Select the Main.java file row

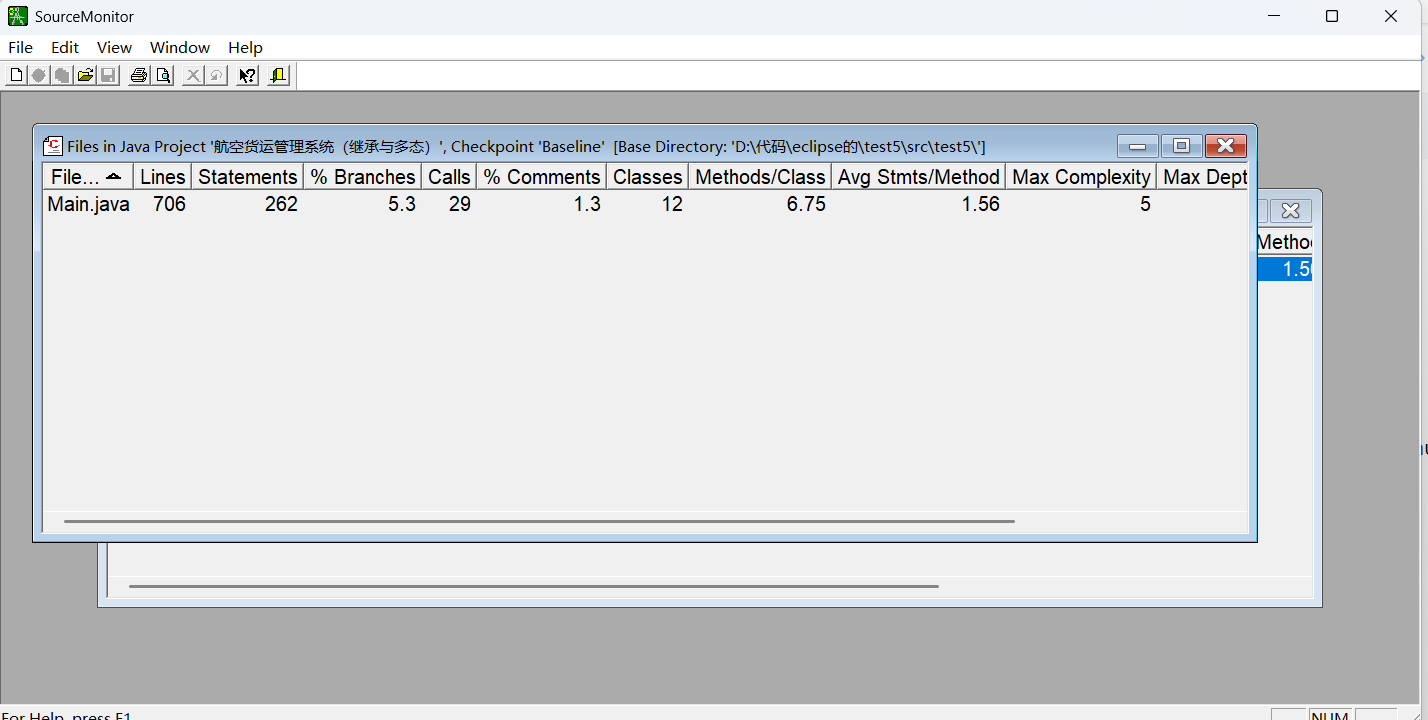[x=646, y=204]
